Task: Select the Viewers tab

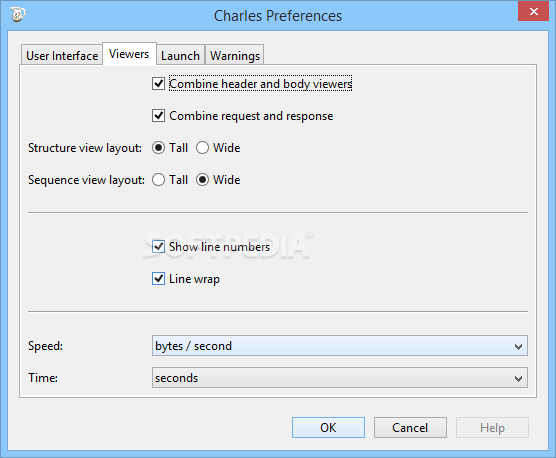Action: [129, 54]
